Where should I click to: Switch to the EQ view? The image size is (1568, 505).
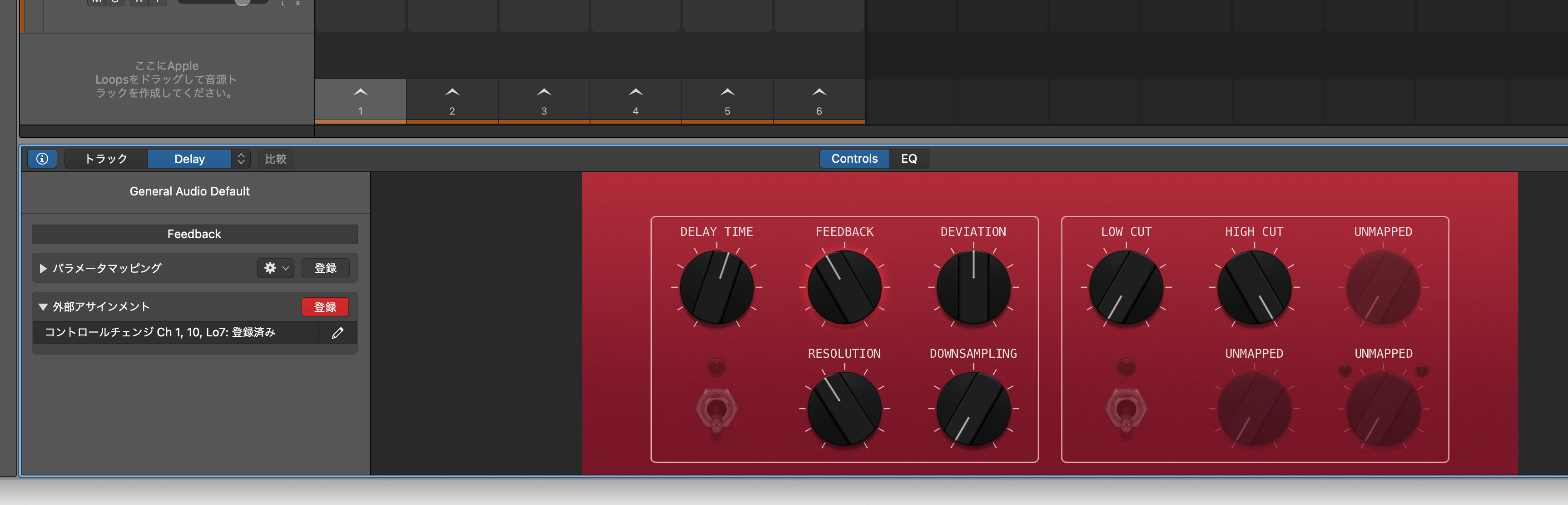click(909, 158)
